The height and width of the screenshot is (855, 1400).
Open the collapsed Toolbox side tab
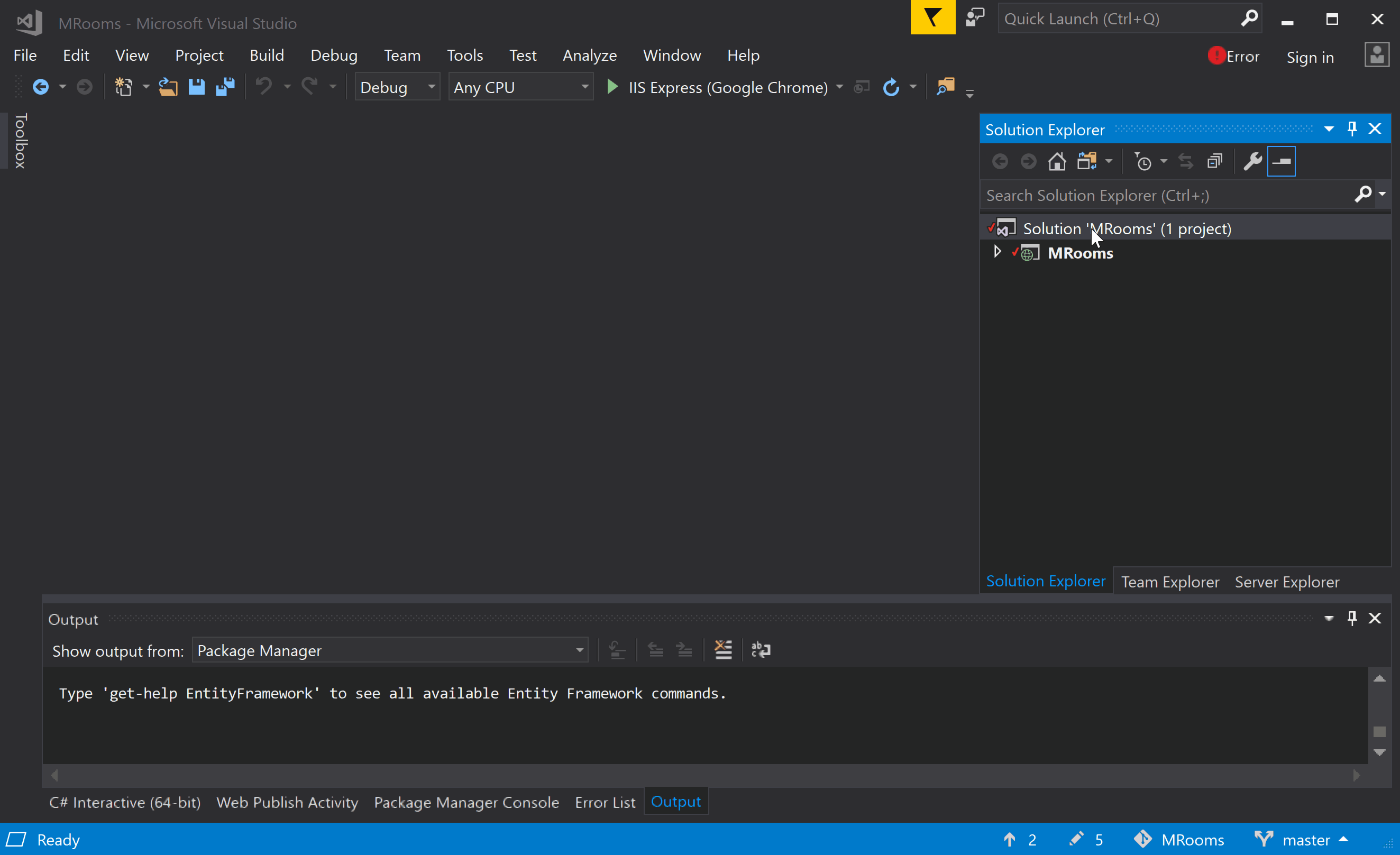point(21,140)
